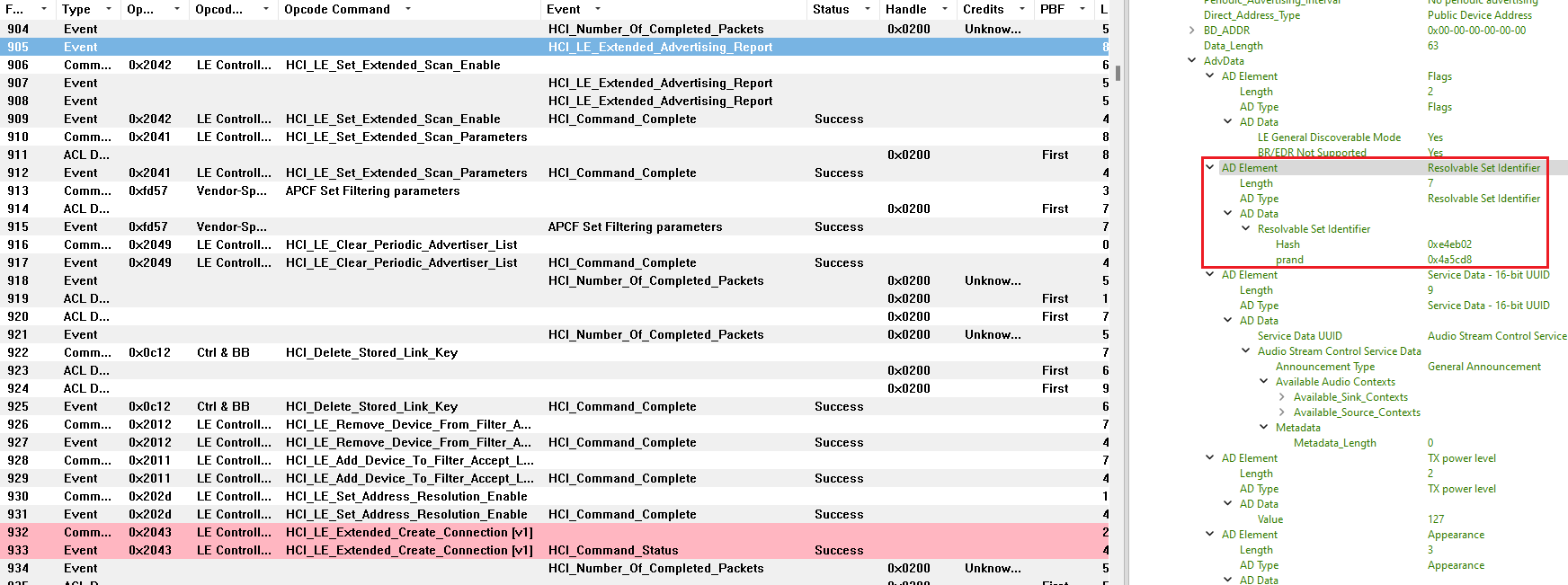The height and width of the screenshot is (585, 1568).
Task: Select highlighted frame 905 Extended Advertising Report
Action: click(555, 47)
